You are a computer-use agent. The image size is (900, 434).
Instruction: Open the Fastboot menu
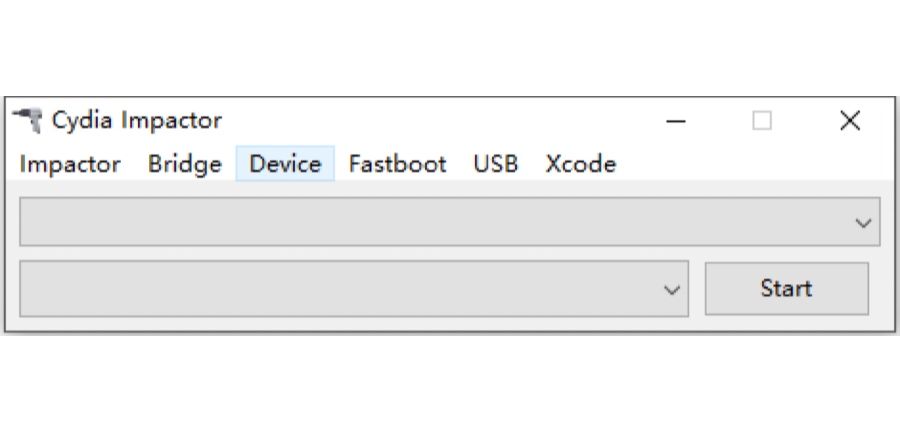point(397,164)
